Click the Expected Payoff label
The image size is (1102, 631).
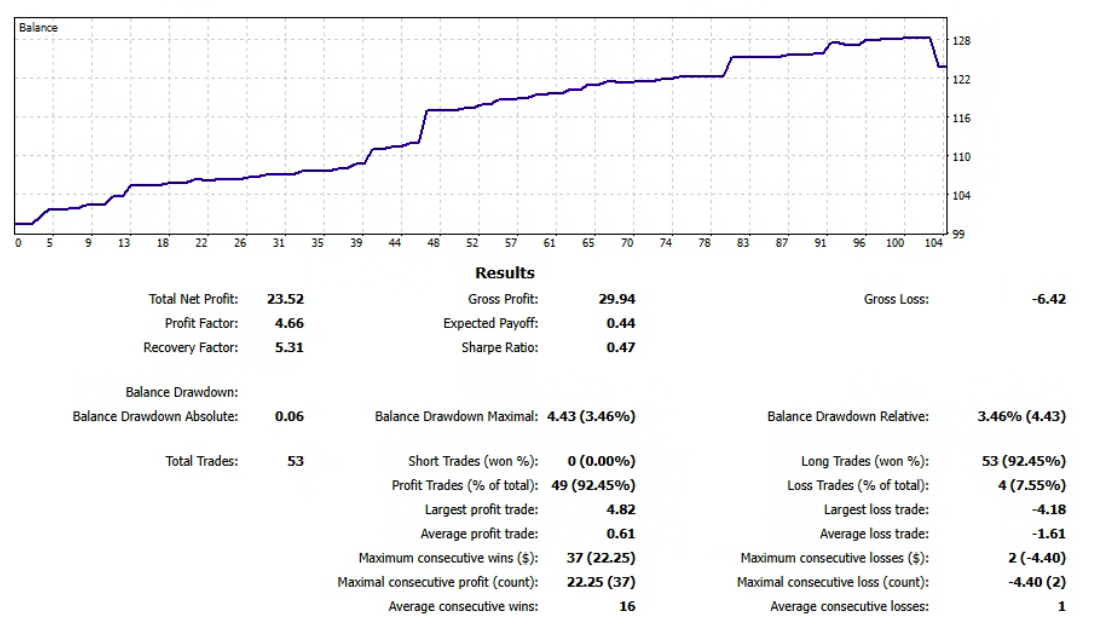tap(490, 324)
